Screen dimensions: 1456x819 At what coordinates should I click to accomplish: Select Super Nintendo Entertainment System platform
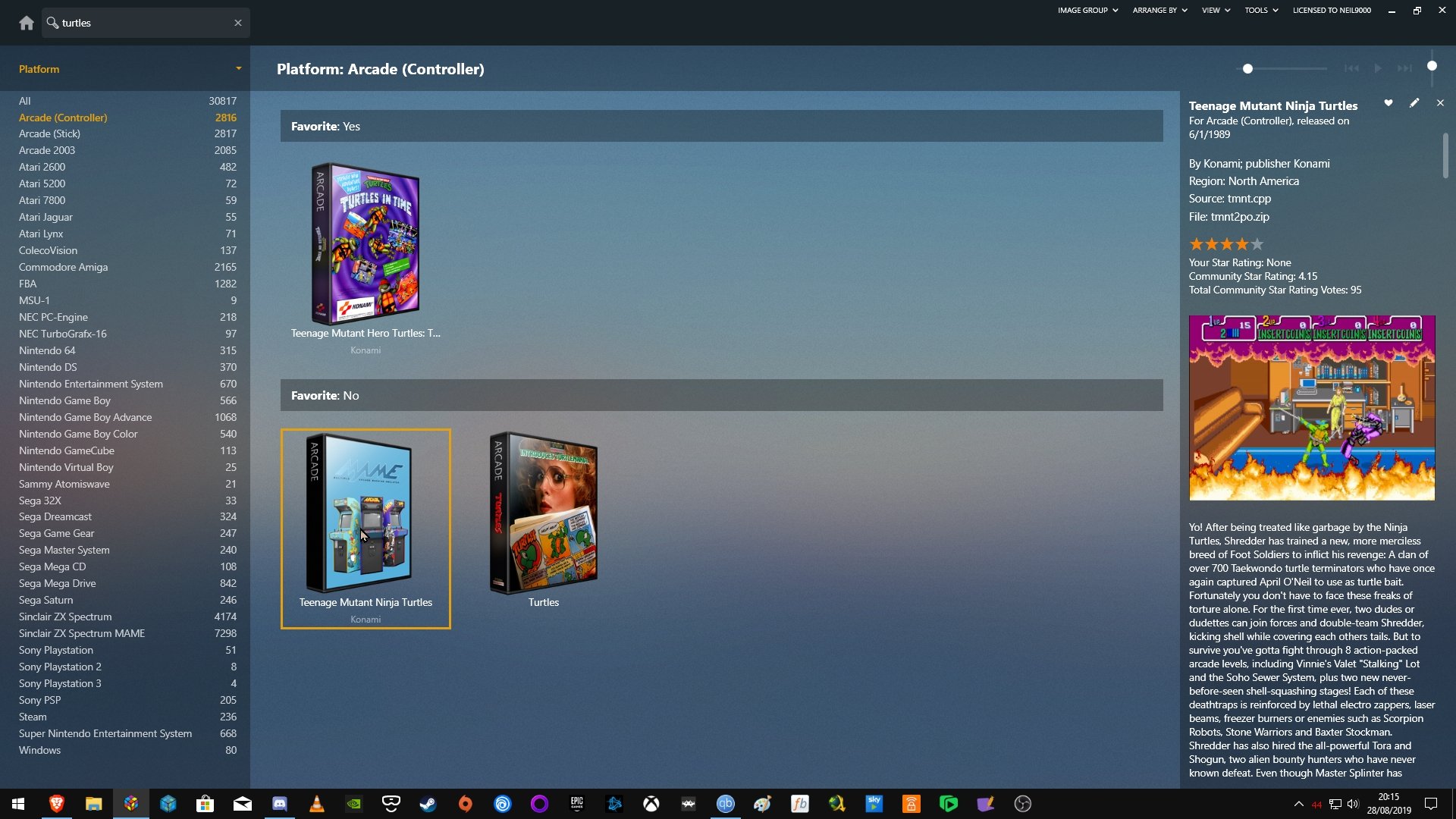pos(127,733)
